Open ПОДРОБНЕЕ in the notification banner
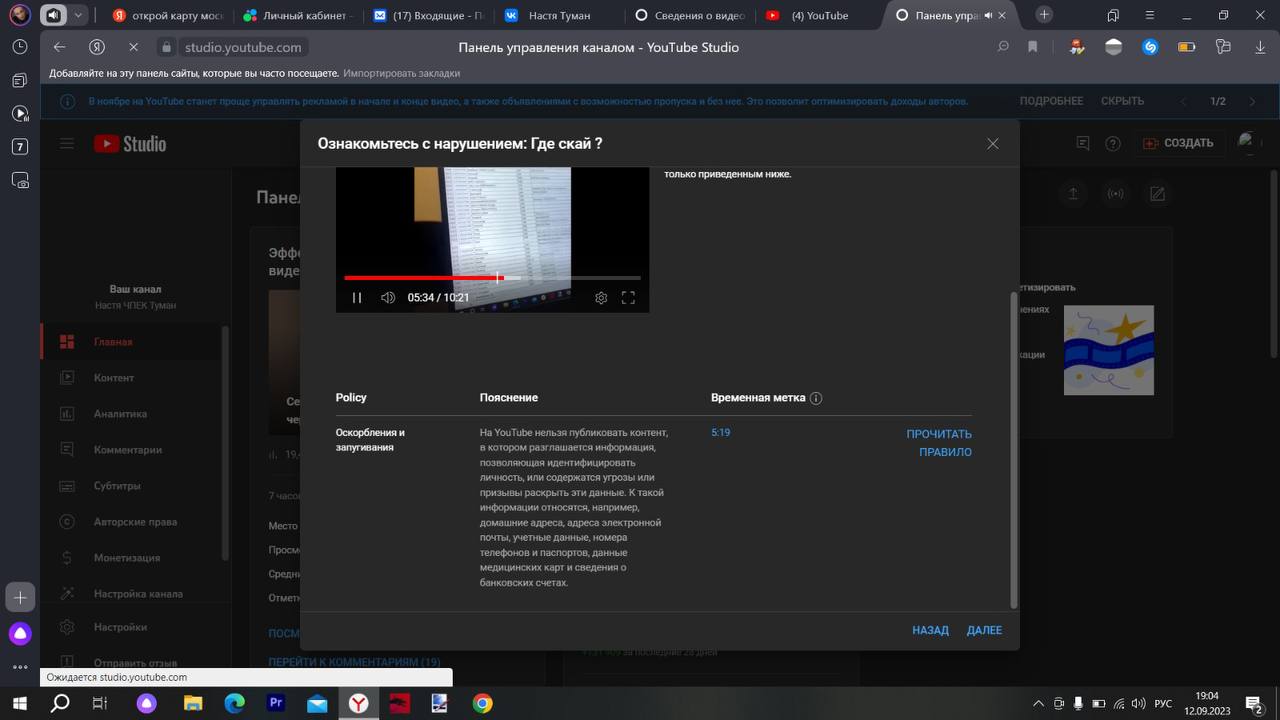Screen dimensions: 1280x720 1051,101
